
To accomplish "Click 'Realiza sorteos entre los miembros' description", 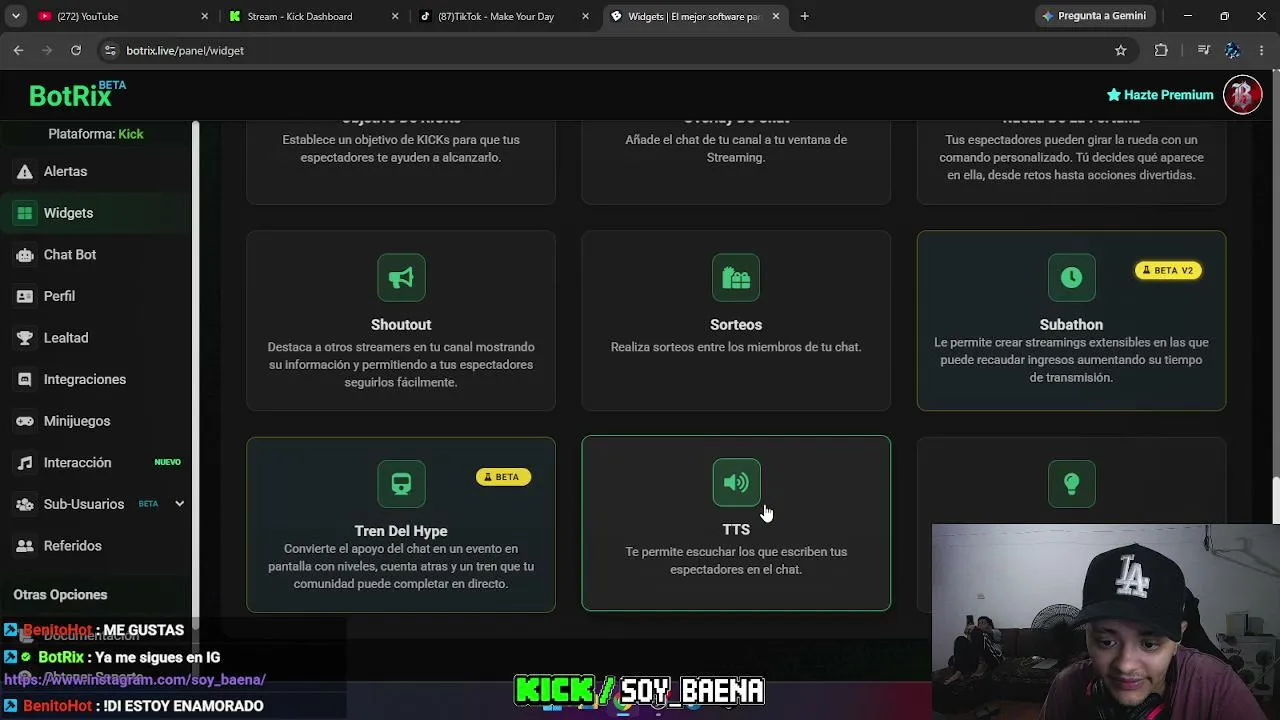I will [736, 347].
